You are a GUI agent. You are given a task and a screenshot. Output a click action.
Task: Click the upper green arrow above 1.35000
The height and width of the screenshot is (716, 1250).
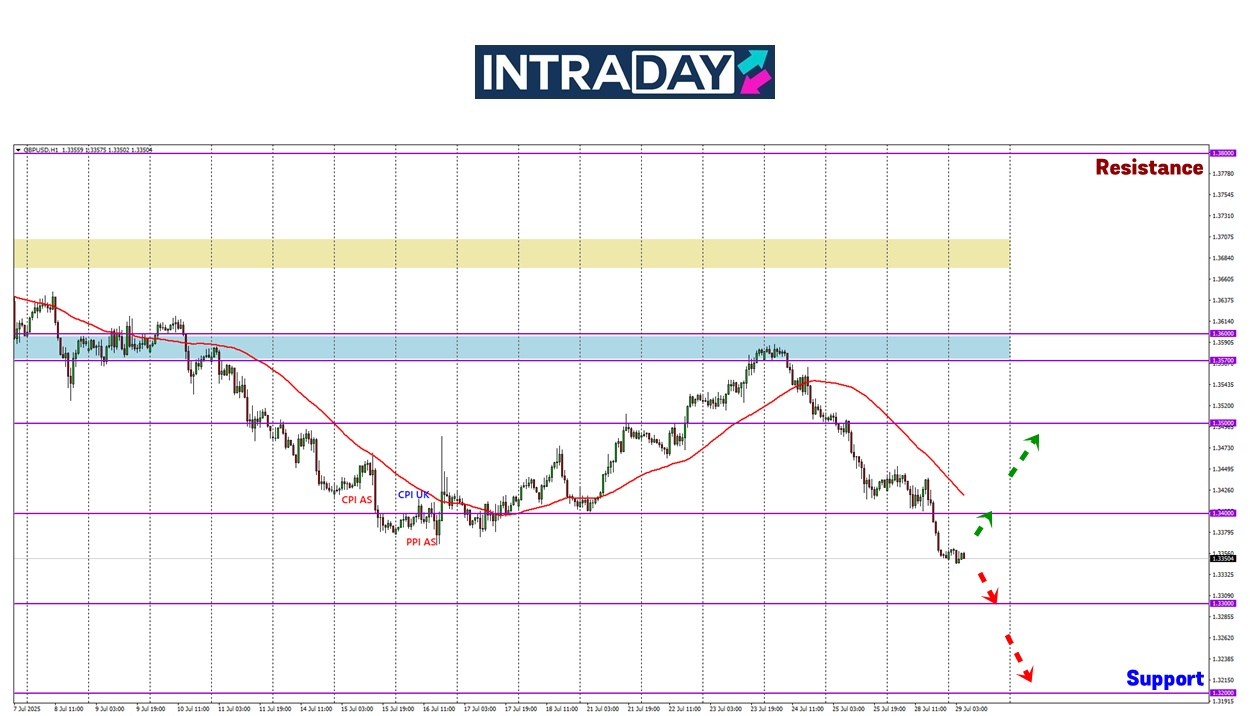[1023, 454]
